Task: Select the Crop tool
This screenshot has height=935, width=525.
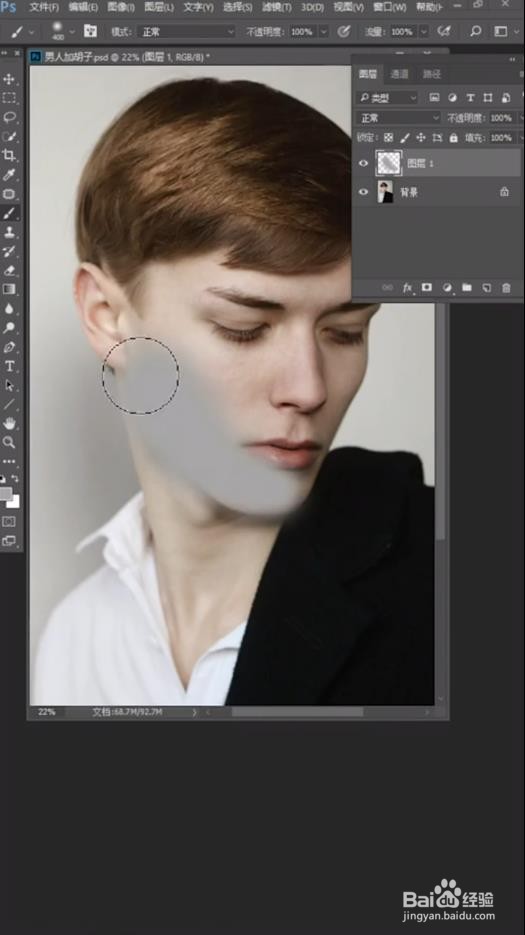Action: tap(9, 155)
